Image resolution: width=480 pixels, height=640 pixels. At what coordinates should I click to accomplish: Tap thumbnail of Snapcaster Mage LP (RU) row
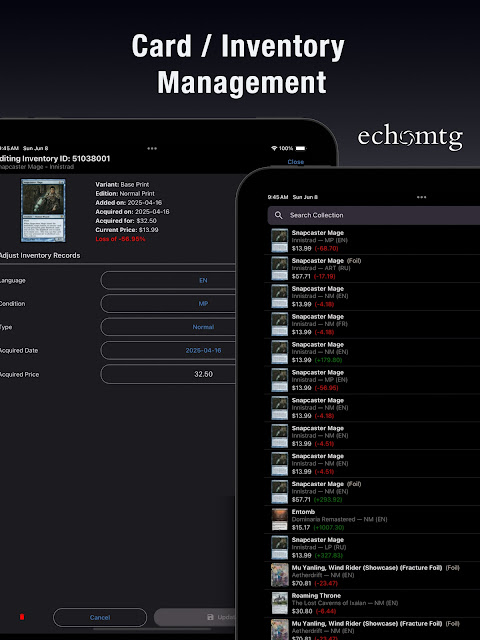pyautogui.click(x=280, y=548)
